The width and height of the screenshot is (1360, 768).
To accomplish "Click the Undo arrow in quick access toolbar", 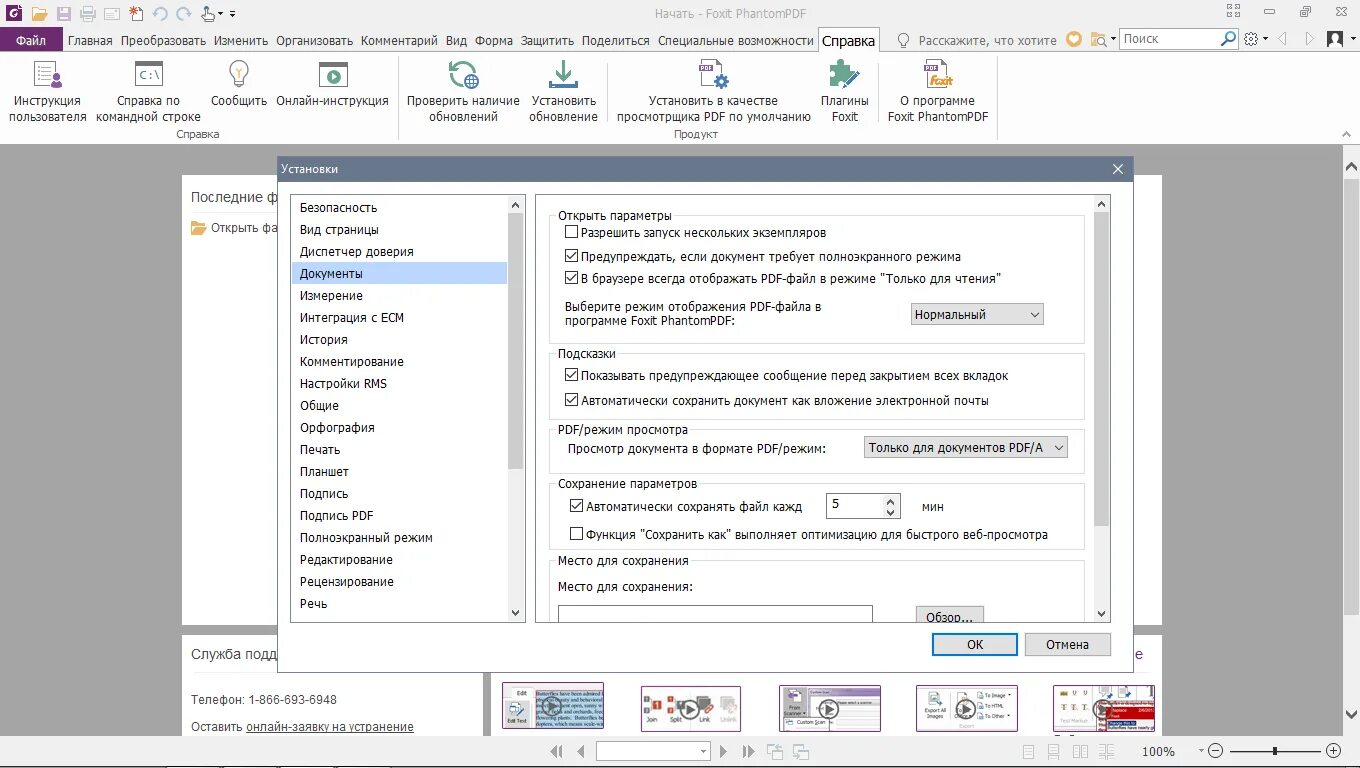I will point(160,14).
